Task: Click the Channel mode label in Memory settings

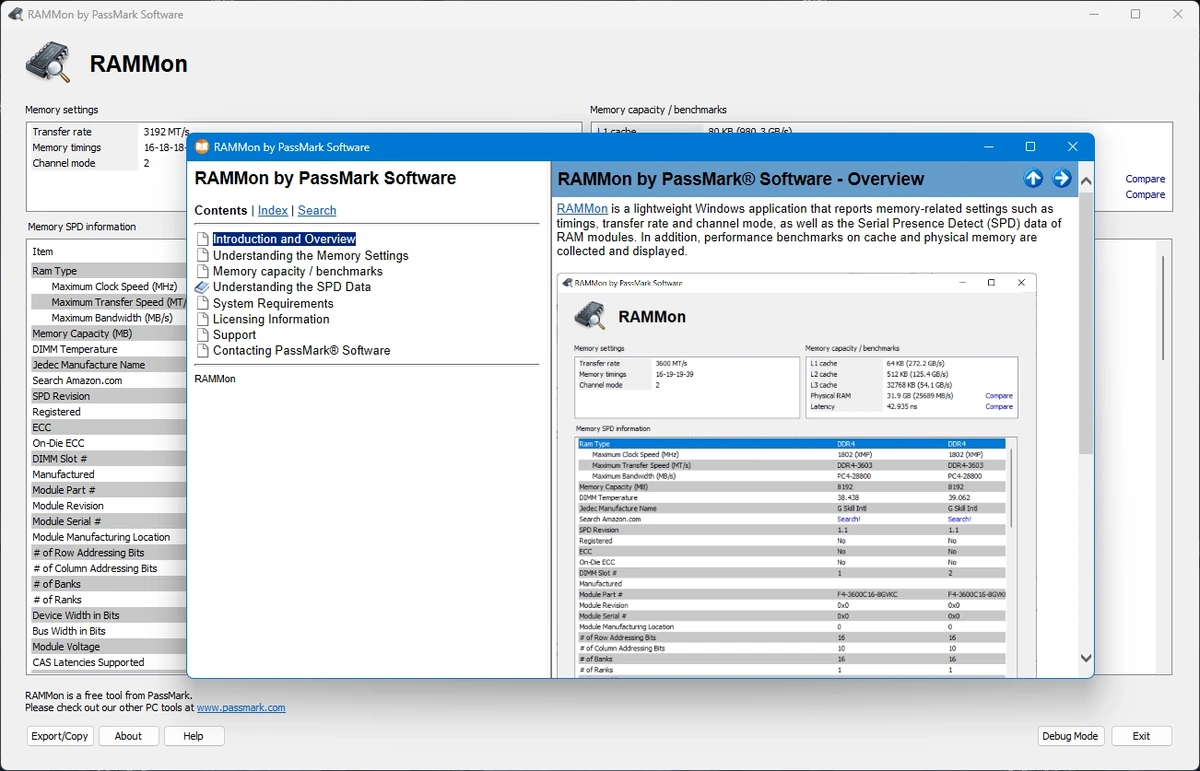Action: (x=64, y=163)
